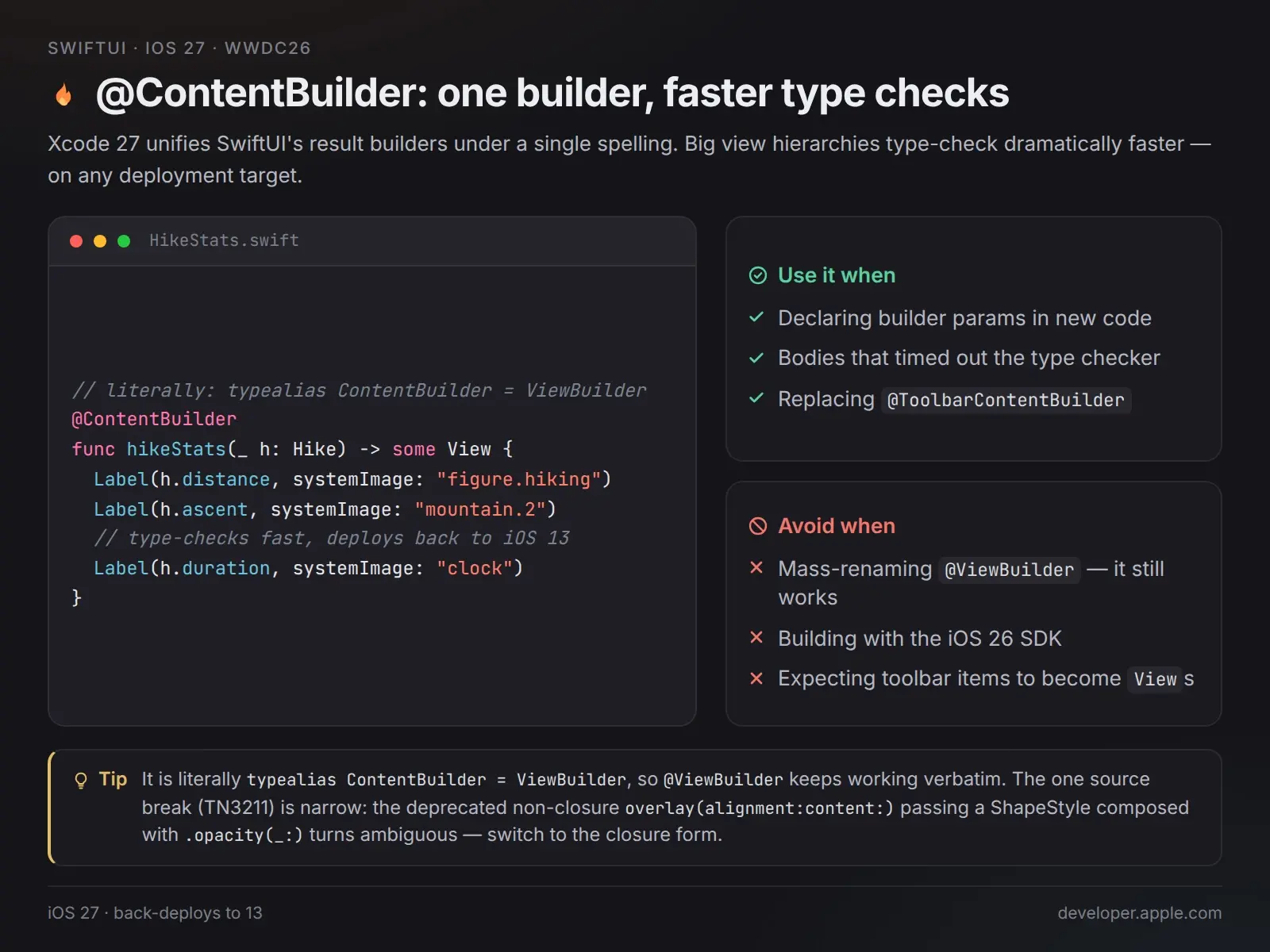Screen dimensions: 1270x952
Task: Click the light bulb icon in the Tip box
Action: click(81, 781)
